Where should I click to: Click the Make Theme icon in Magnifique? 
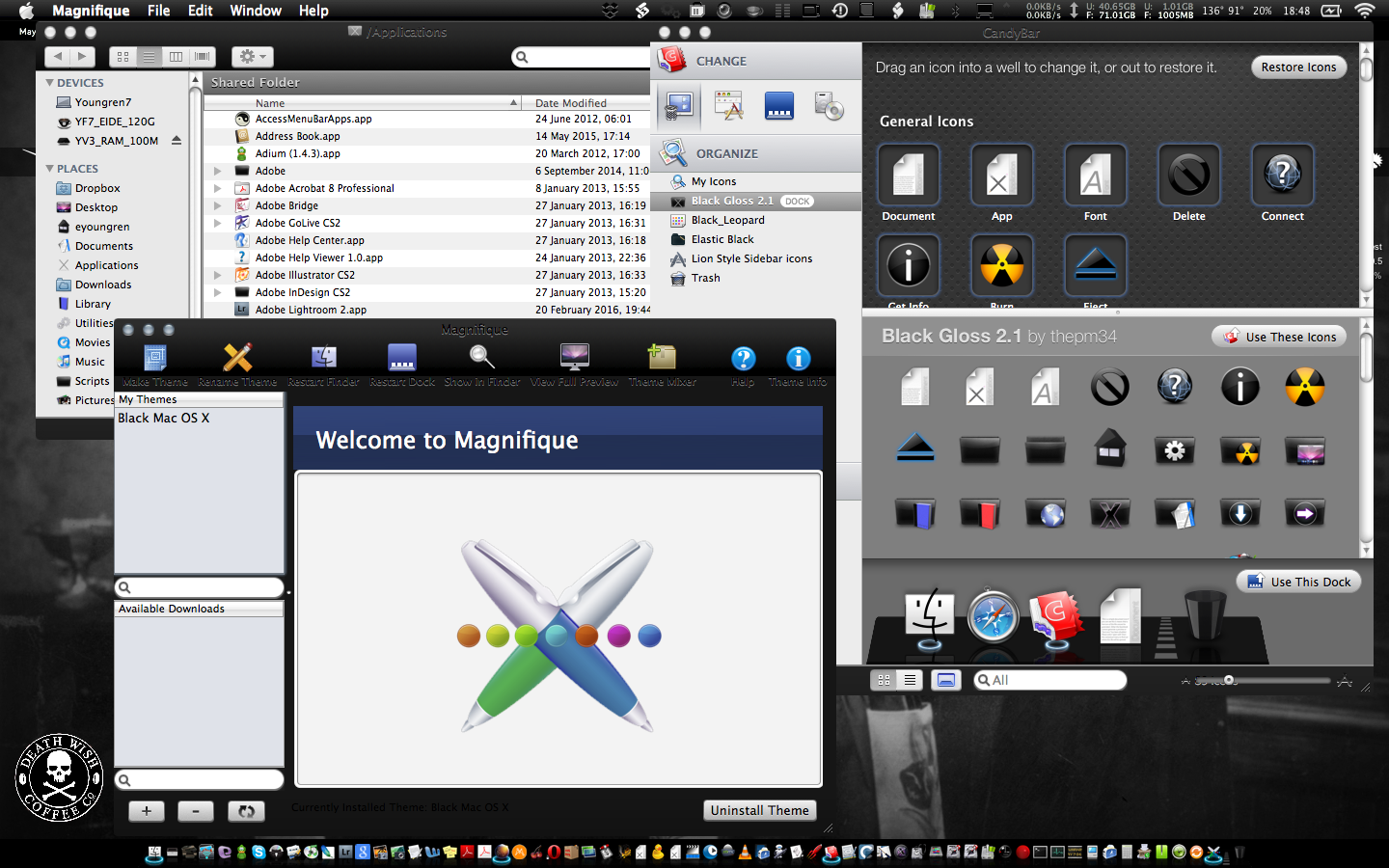tap(155, 358)
